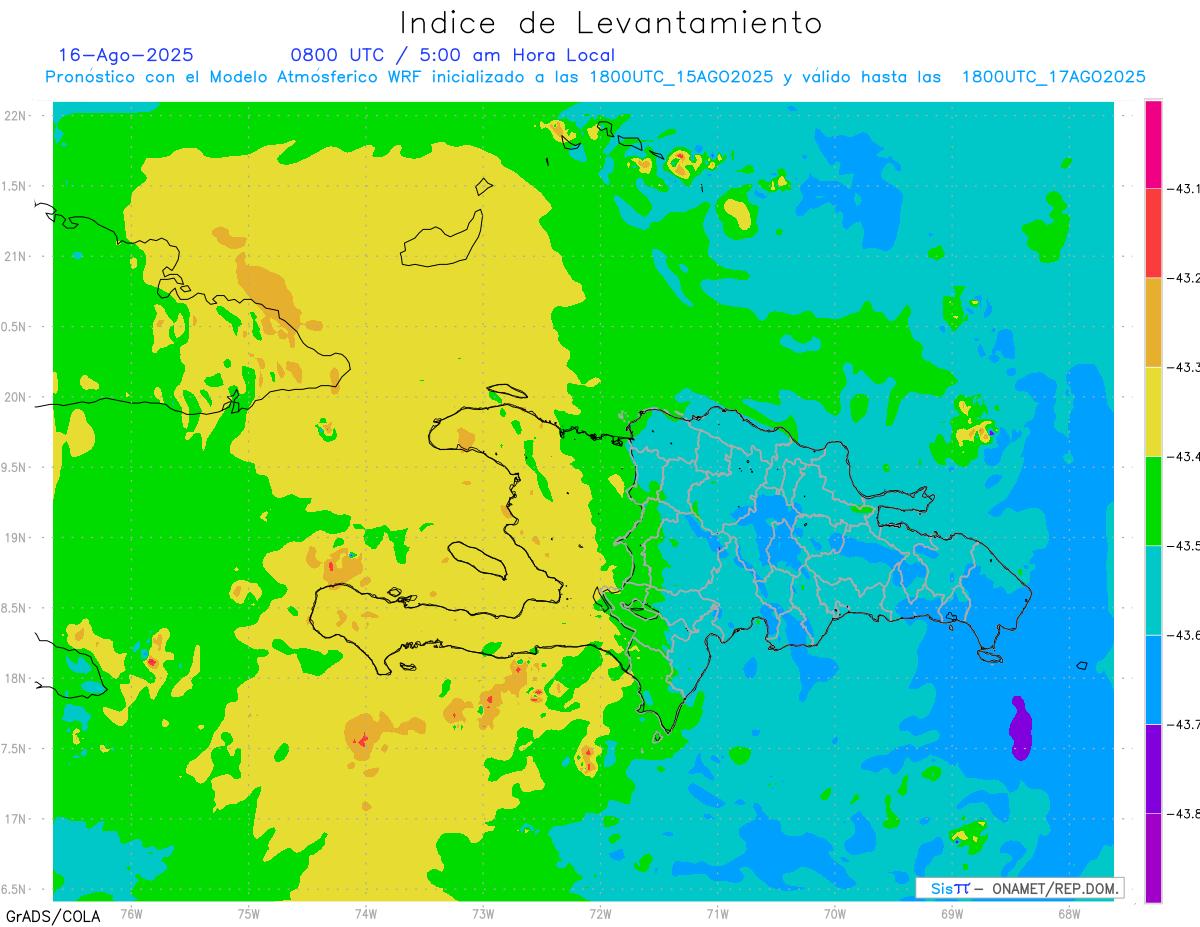Viewport: 1200px width, 927px height.
Task: Pick the red legend color between -43.1 and -43.2
Action: click(x=1153, y=233)
